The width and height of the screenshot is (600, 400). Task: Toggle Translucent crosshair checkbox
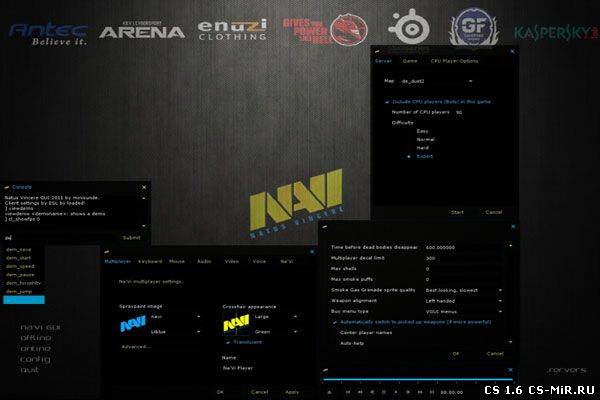coord(228,342)
